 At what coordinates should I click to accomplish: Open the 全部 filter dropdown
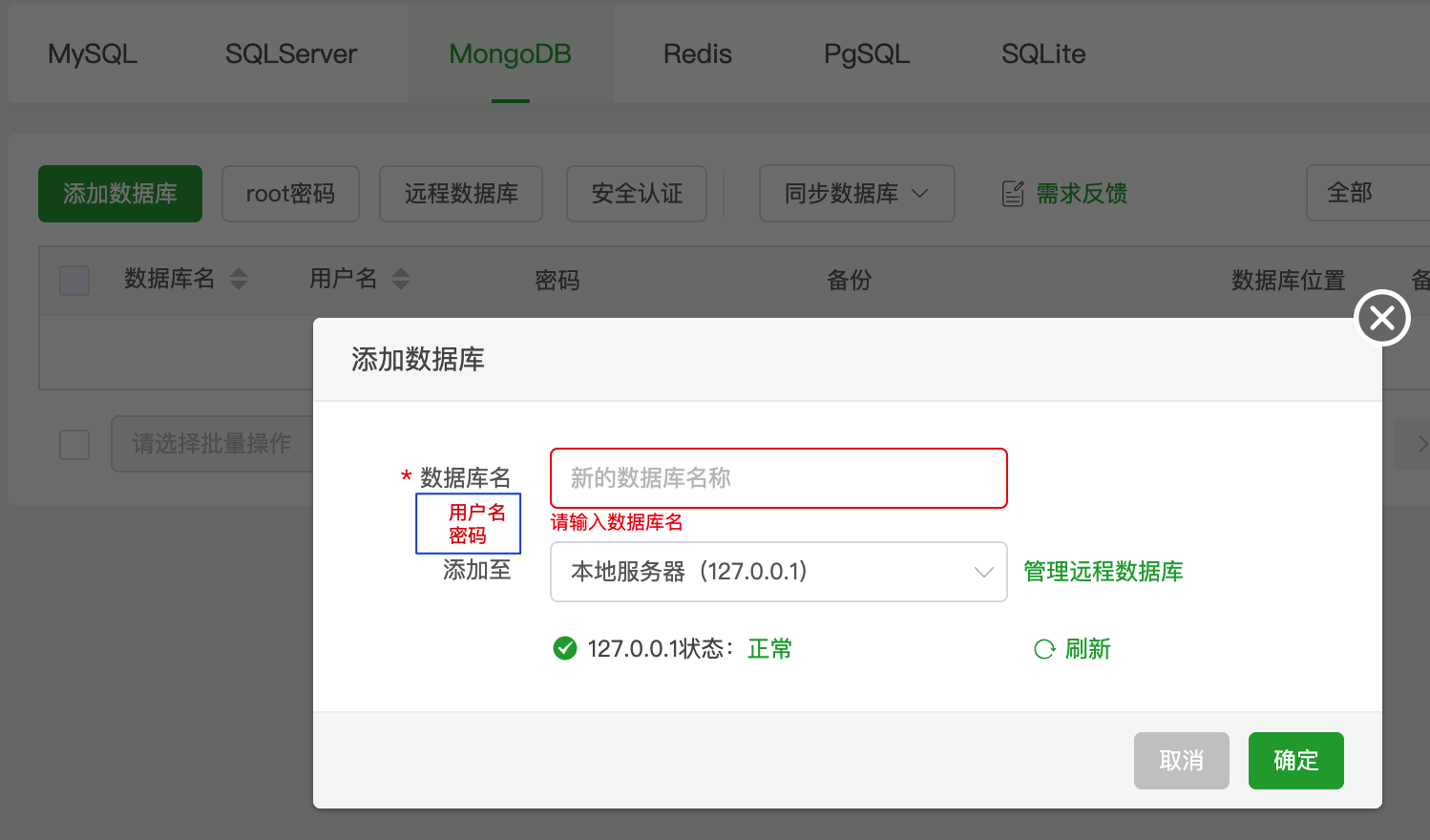click(x=1367, y=193)
